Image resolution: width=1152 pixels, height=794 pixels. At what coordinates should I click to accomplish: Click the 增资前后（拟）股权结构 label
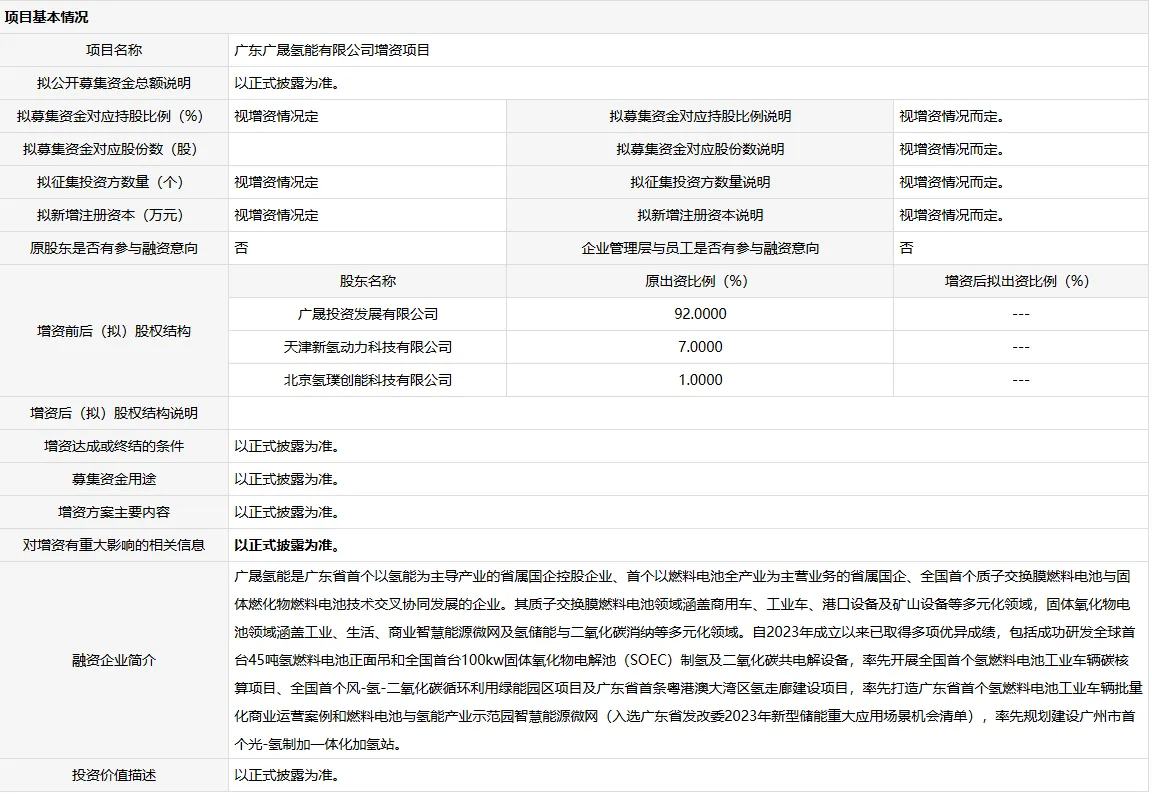coord(114,331)
